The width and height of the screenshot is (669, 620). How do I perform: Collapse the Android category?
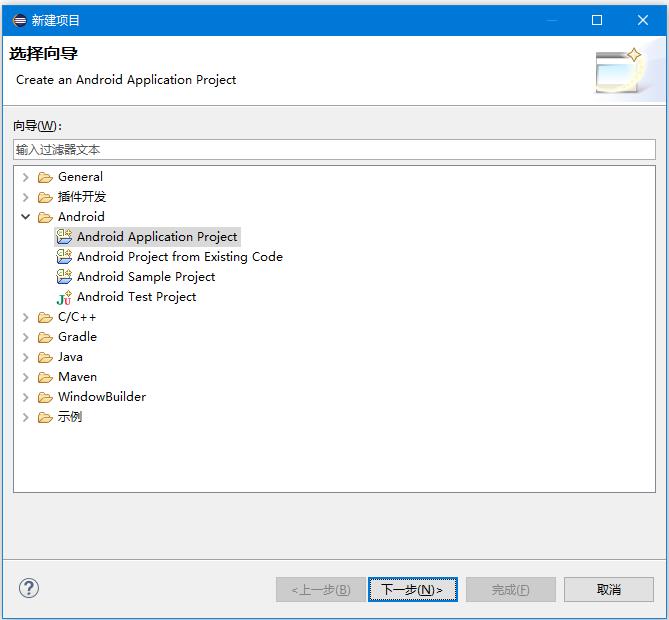pyautogui.click(x=26, y=217)
